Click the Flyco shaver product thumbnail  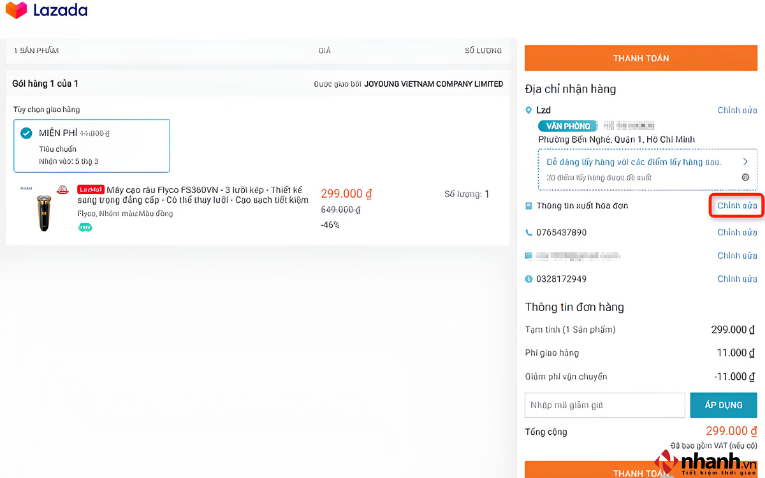click(x=44, y=210)
